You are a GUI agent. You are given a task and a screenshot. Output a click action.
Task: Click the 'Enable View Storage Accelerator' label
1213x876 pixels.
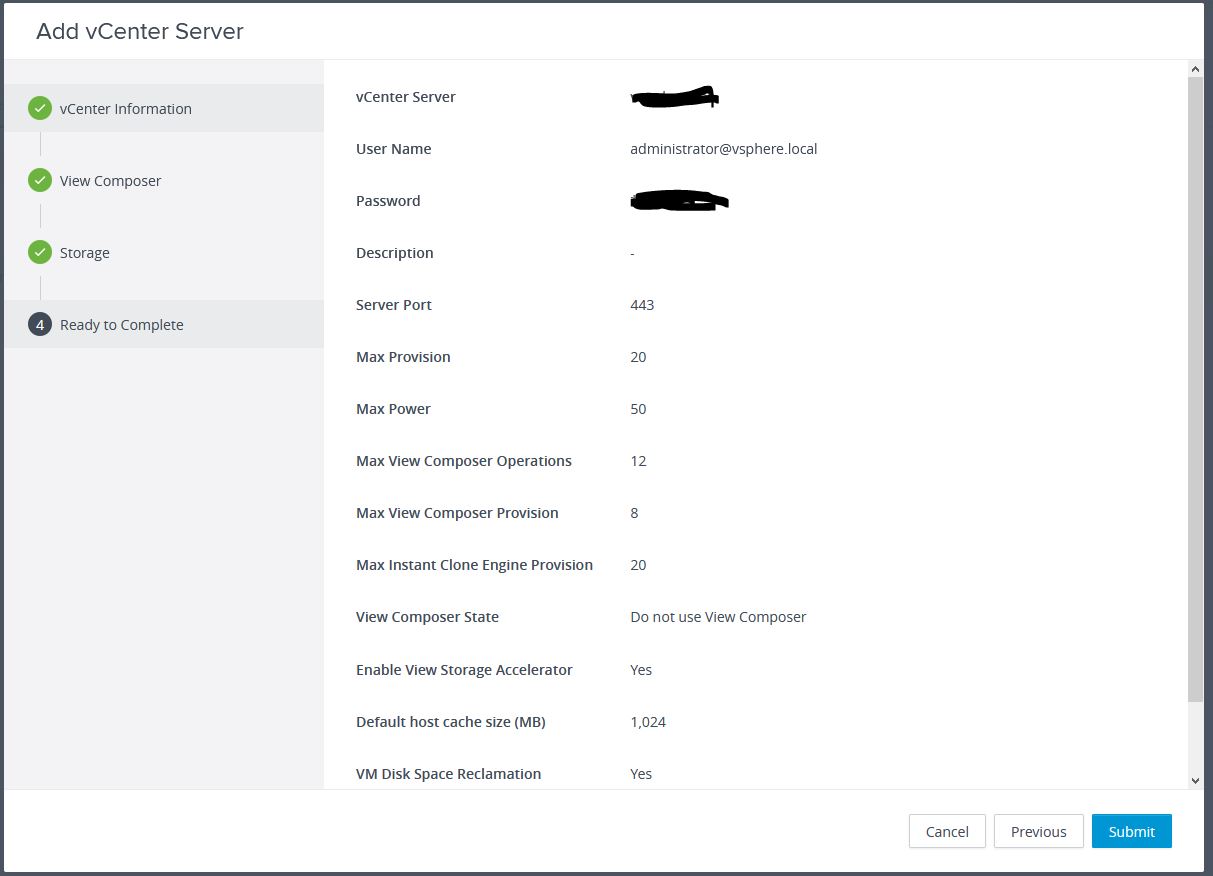(464, 670)
